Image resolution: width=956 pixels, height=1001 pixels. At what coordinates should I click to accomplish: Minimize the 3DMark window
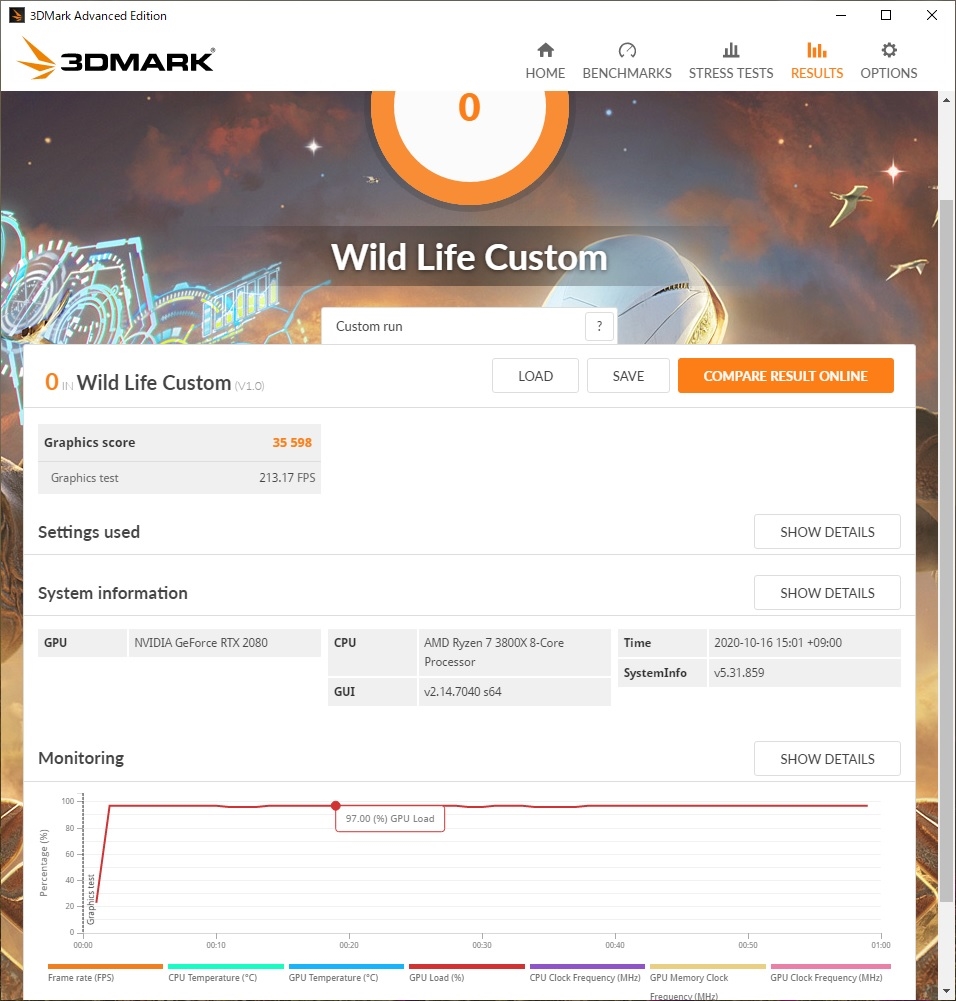(841, 15)
